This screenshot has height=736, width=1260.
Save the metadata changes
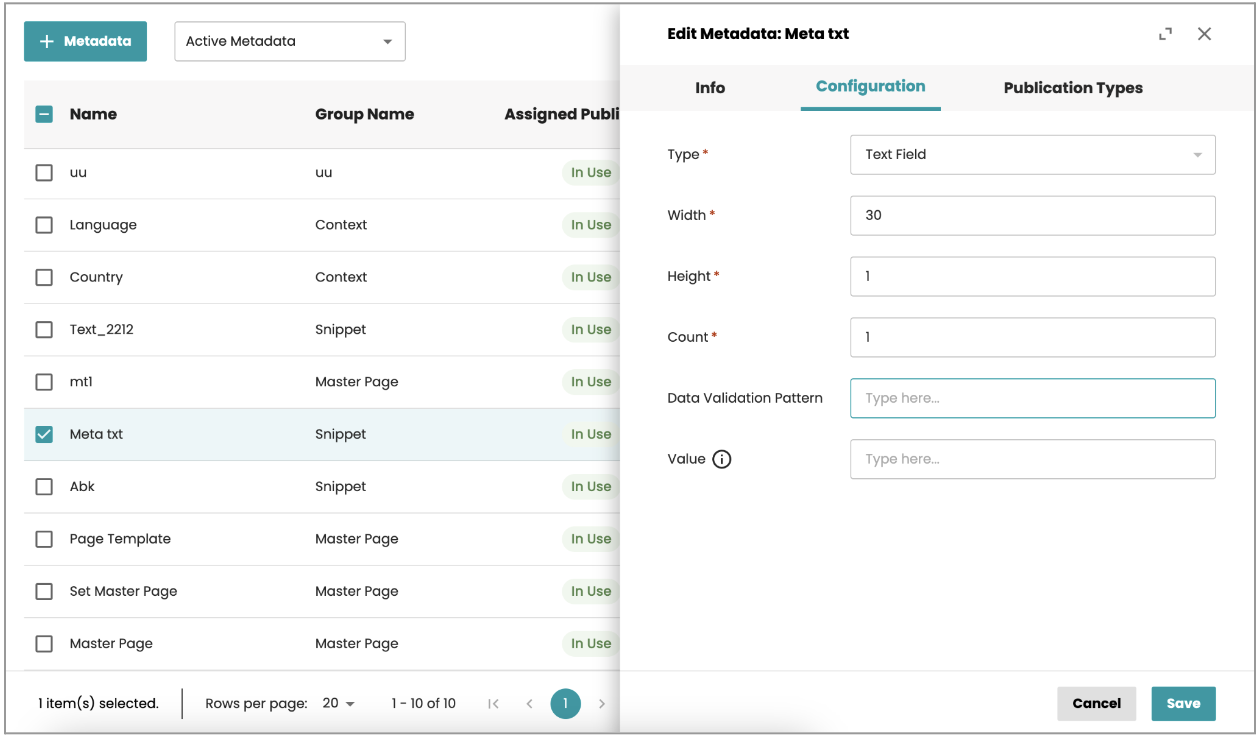click(1183, 703)
